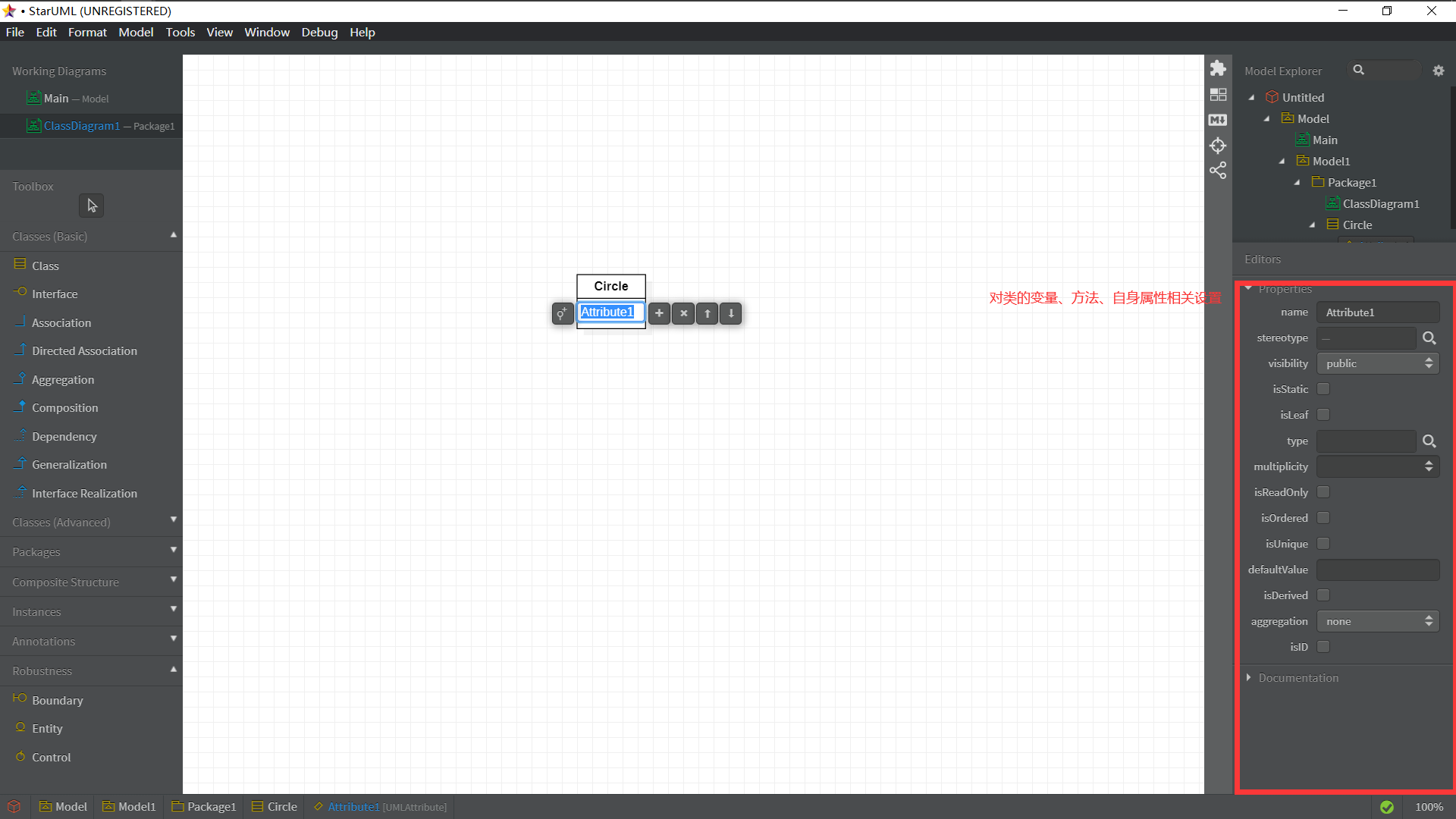The height and width of the screenshot is (819, 1456).
Task: Click Attribute1 breadcrumb in status bar
Action: coord(353,807)
